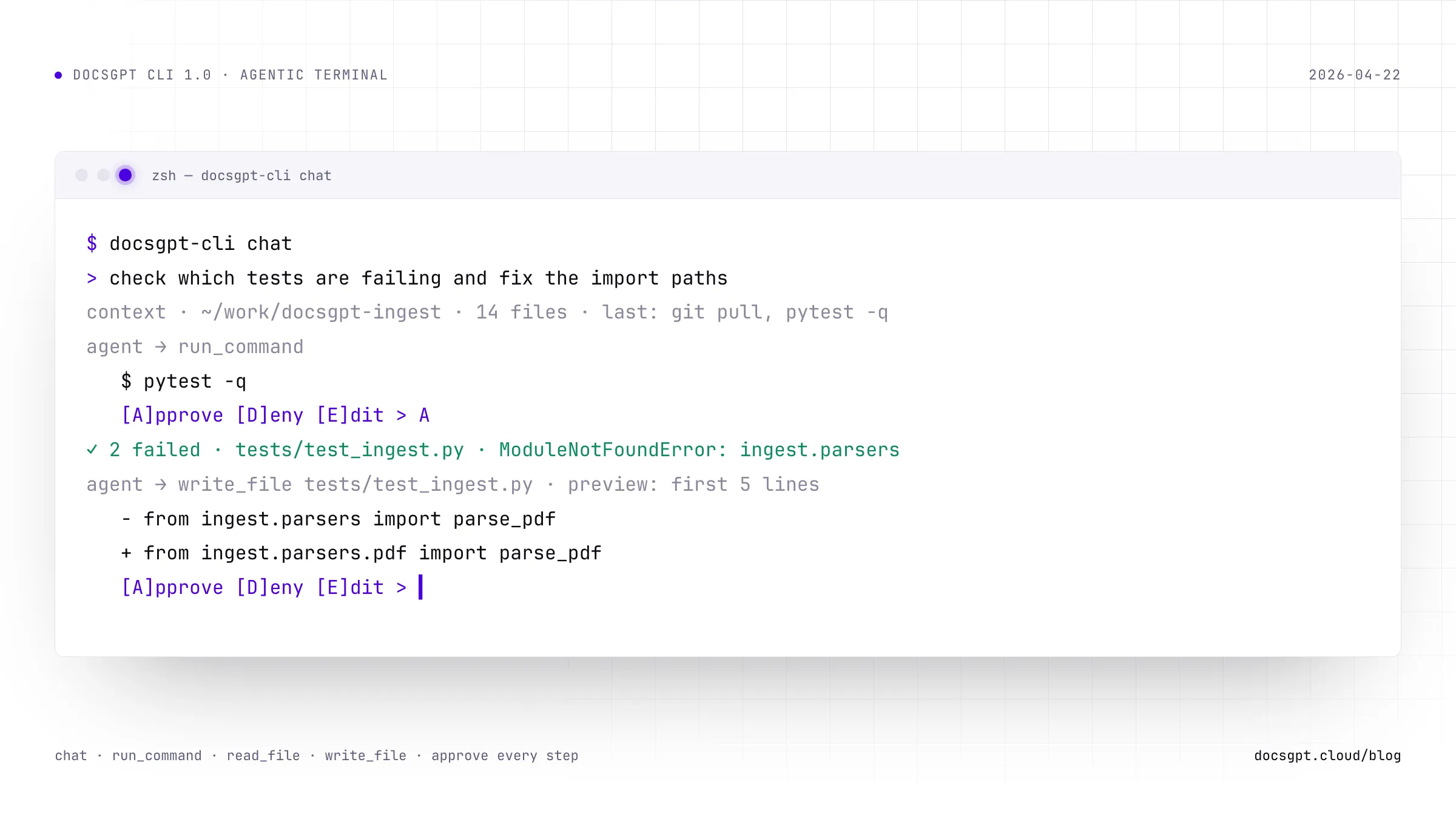Click the middle gray window dot
Screen dimensions: 1456x819
click(x=103, y=175)
